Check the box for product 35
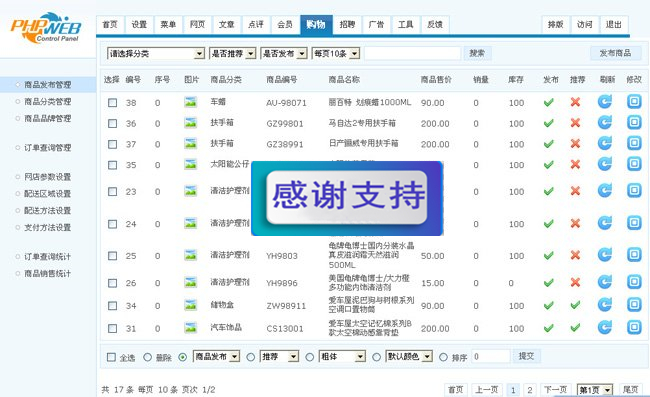Screen dimensions: 650x397 (x=112, y=165)
